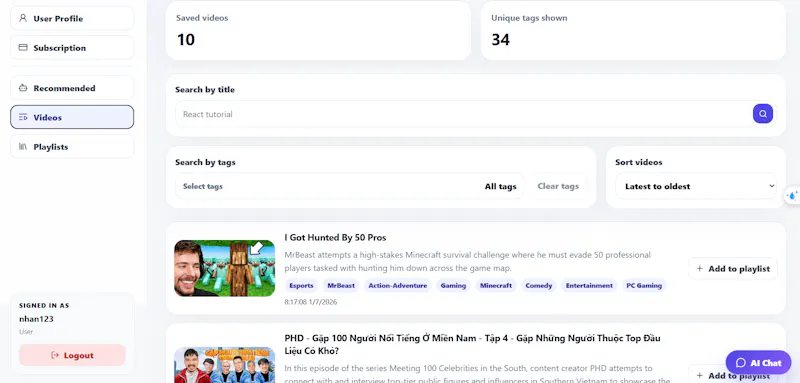Open Latest to oldest sort dropdown

695,186
